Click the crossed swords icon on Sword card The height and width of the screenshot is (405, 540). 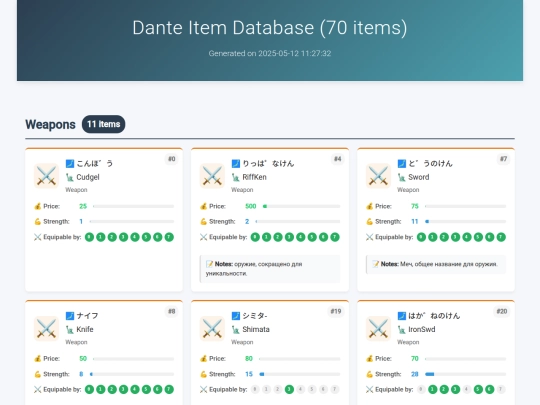pyautogui.click(x=378, y=176)
